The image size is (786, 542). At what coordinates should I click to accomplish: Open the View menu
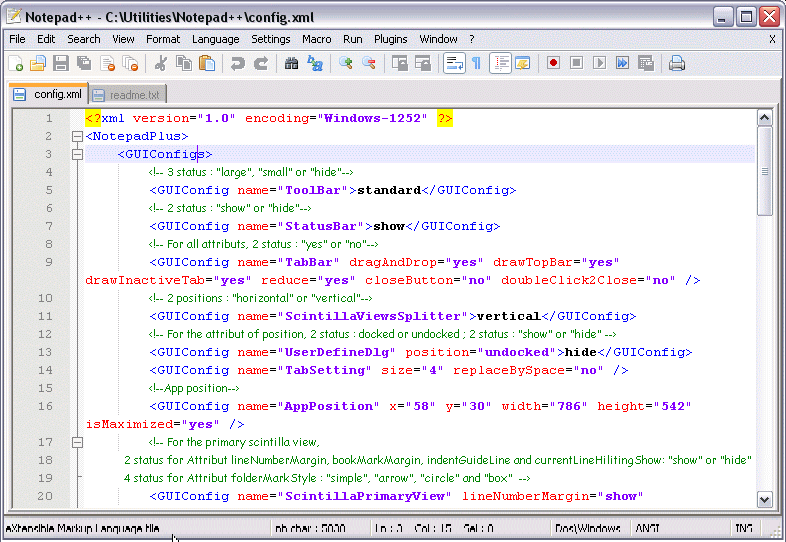point(123,39)
